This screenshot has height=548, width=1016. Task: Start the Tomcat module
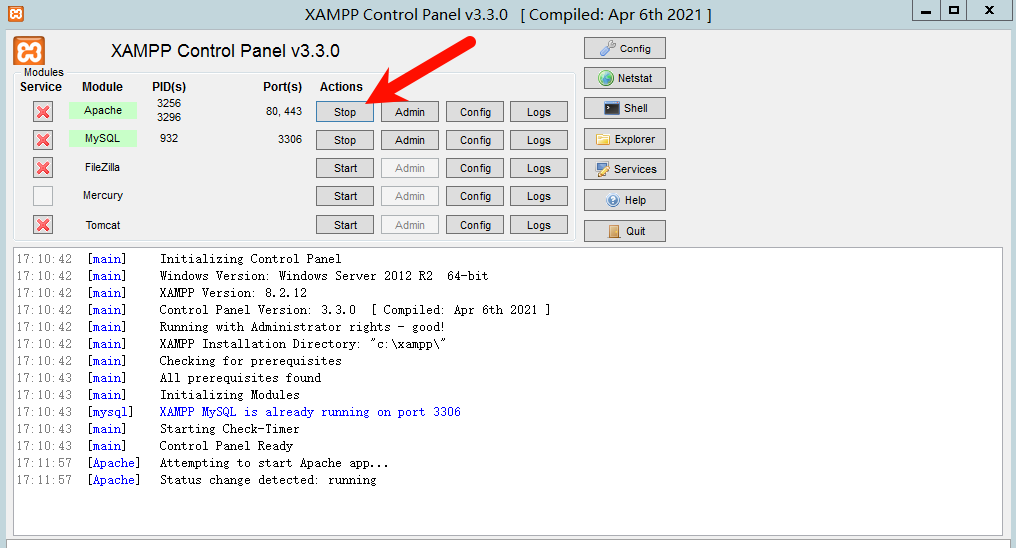[345, 225]
